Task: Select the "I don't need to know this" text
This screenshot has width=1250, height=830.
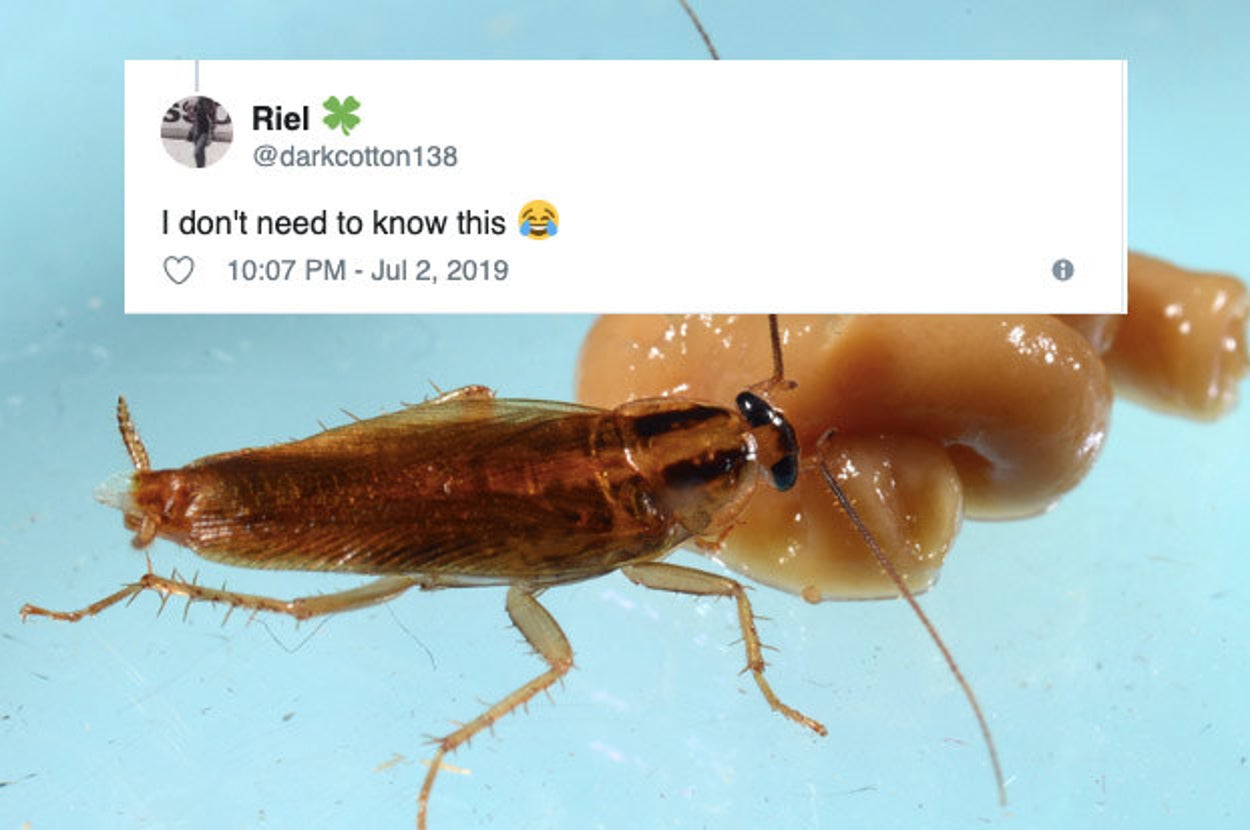Action: click(334, 223)
